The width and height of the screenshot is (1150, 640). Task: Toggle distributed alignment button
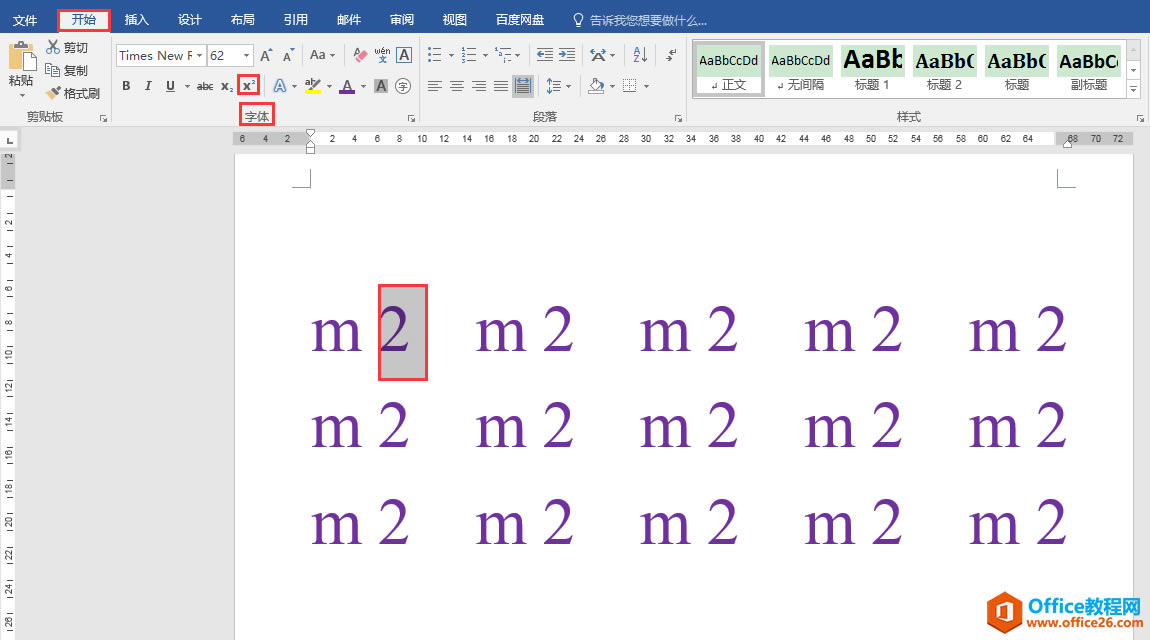pyautogui.click(x=523, y=86)
